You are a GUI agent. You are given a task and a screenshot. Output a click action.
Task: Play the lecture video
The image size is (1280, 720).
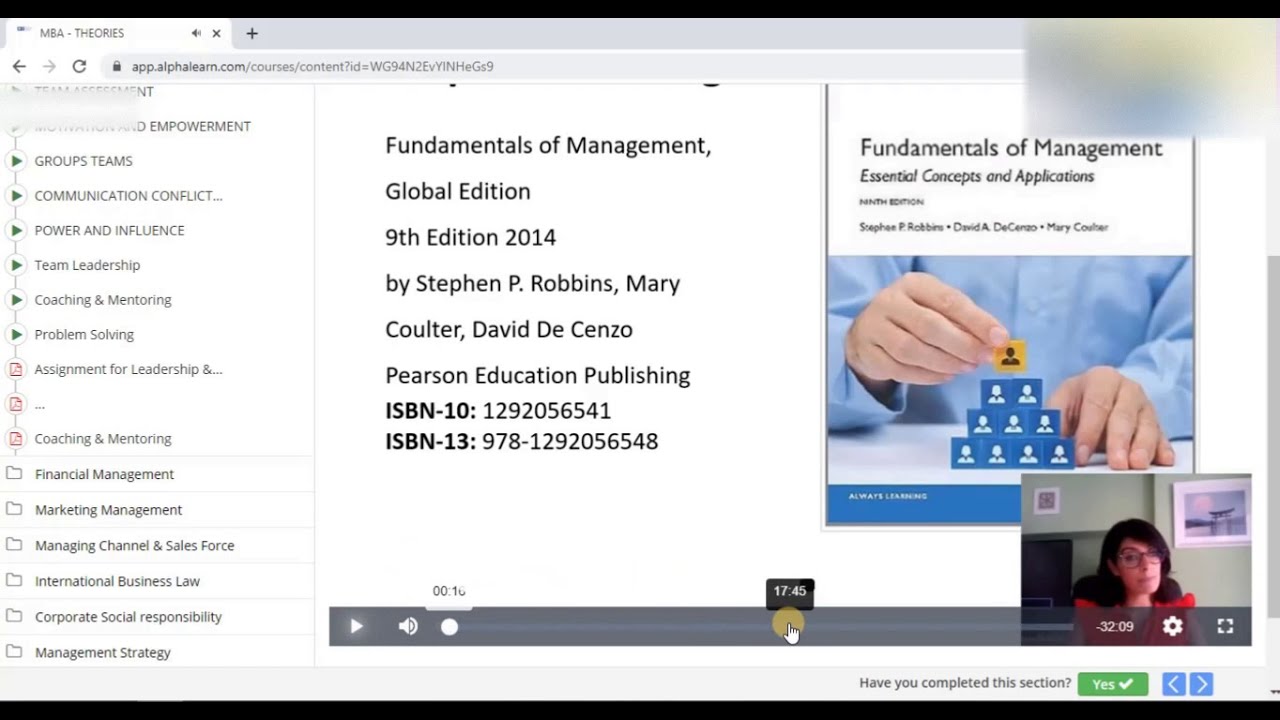click(356, 626)
